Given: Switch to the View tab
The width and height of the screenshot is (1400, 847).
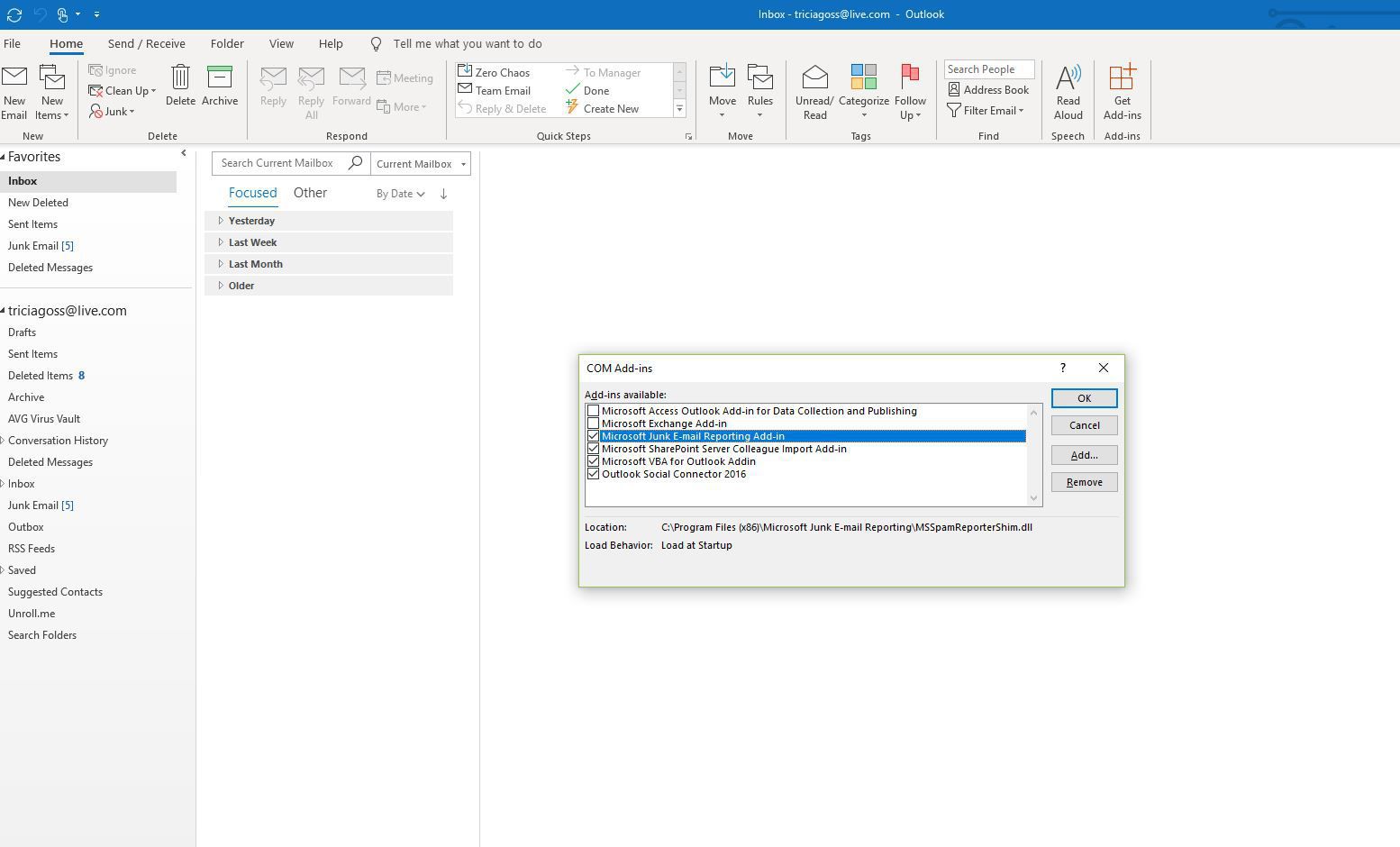Looking at the screenshot, I should [x=281, y=43].
